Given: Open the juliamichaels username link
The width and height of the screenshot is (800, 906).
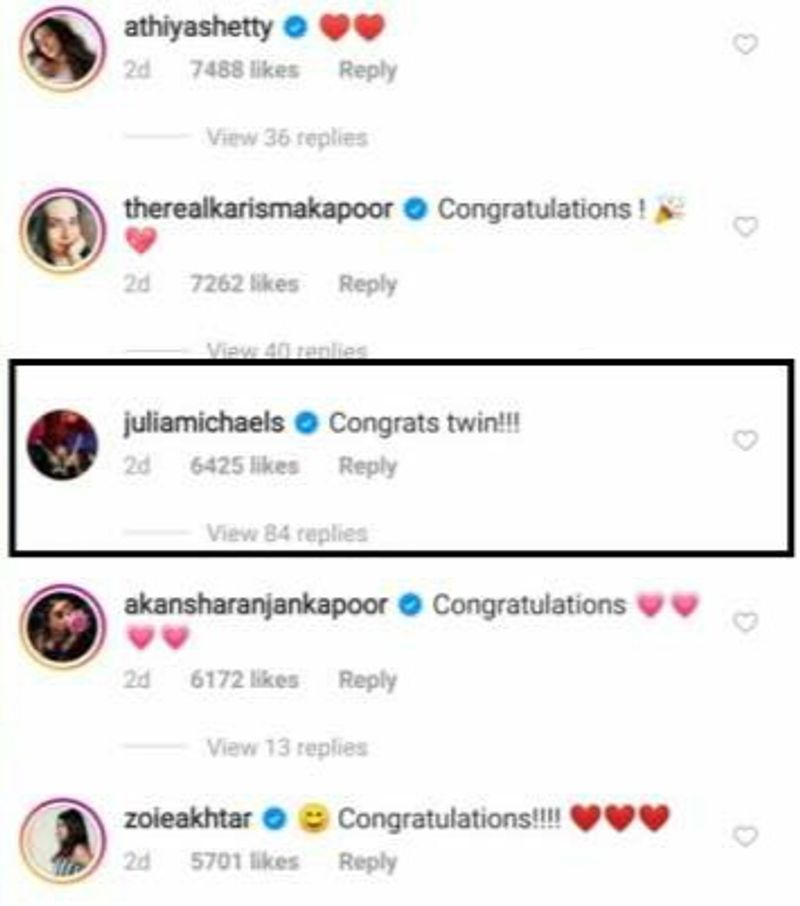Looking at the screenshot, I should 204,423.
